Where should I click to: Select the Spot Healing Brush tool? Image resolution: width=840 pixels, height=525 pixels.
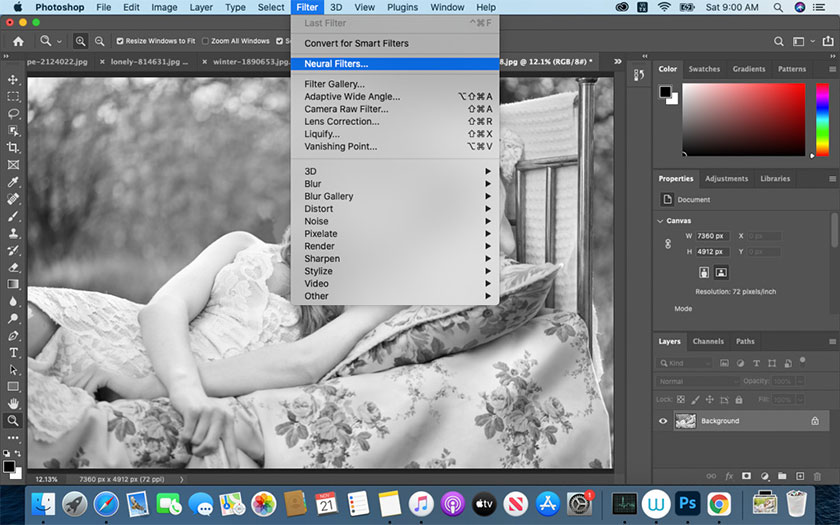tap(13, 199)
